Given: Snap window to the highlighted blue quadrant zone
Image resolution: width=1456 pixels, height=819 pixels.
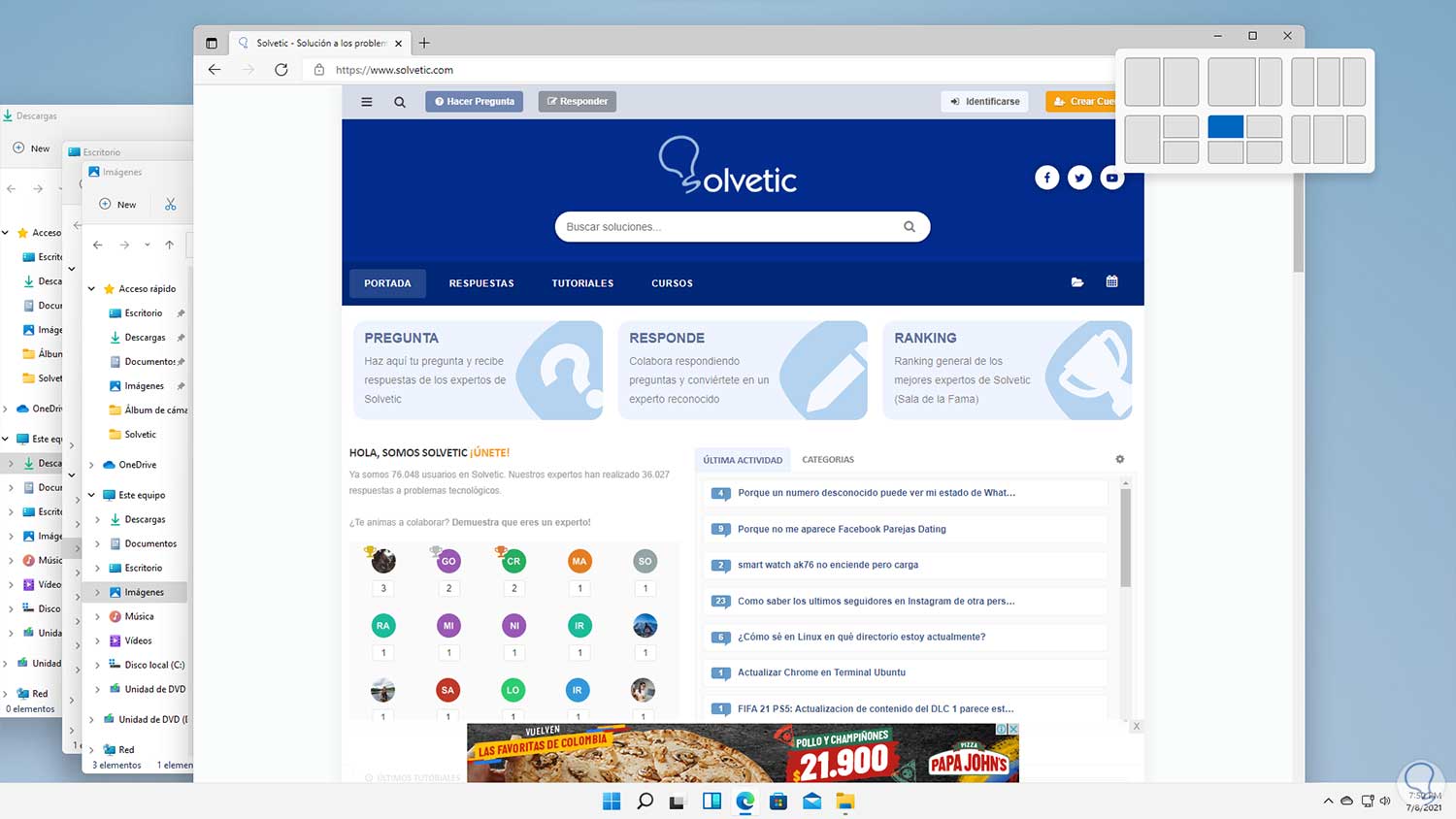Looking at the screenshot, I should coord(1226,127).
